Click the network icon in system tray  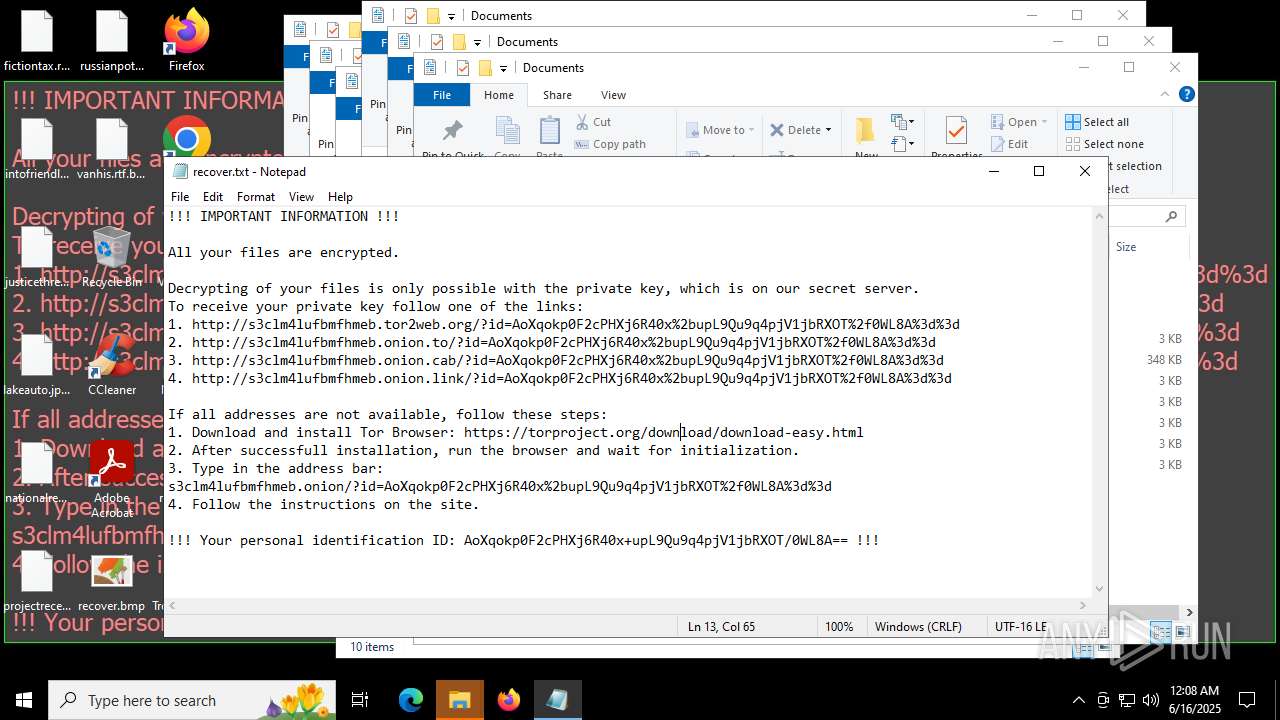coord(1127,700)
